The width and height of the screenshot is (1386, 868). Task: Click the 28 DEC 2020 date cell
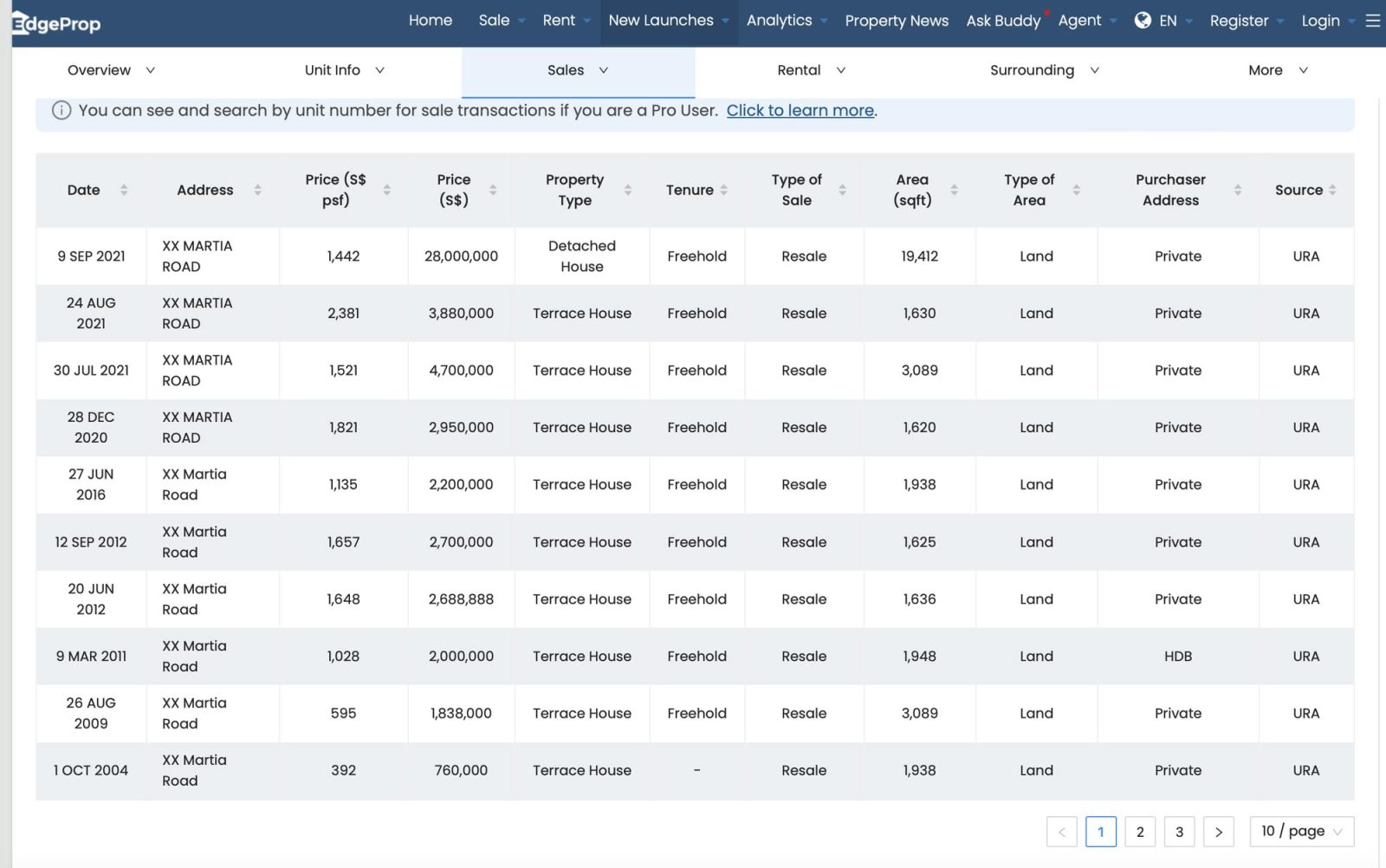point(91,428)
